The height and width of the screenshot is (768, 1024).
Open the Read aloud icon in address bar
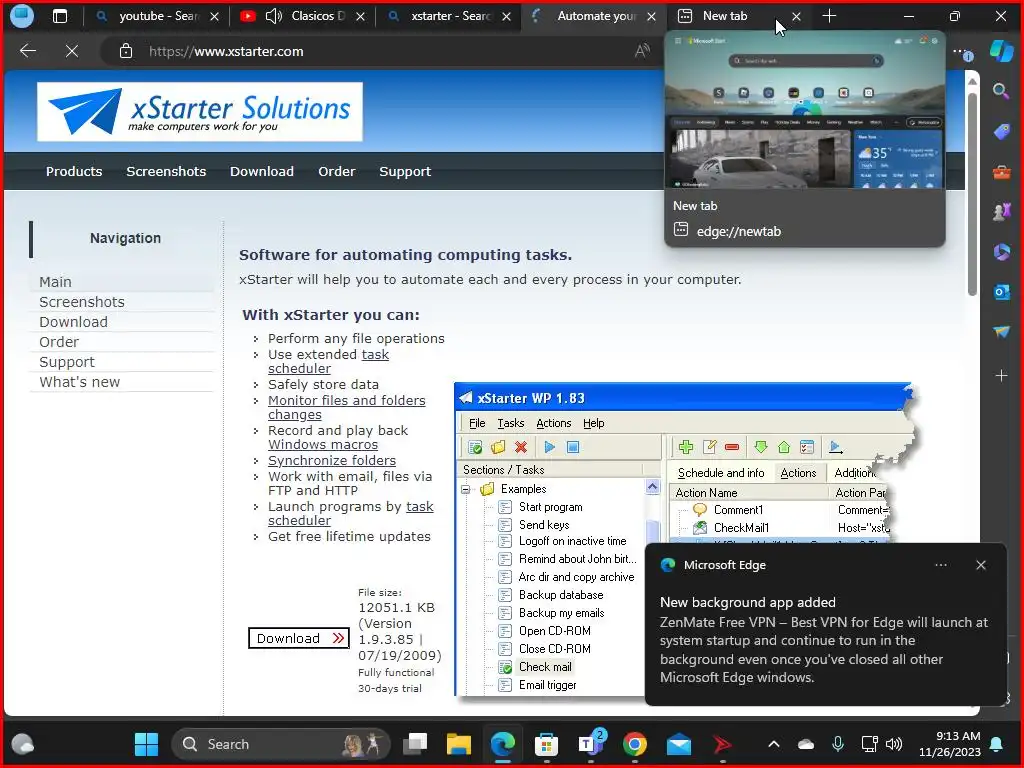pos(643,51)
